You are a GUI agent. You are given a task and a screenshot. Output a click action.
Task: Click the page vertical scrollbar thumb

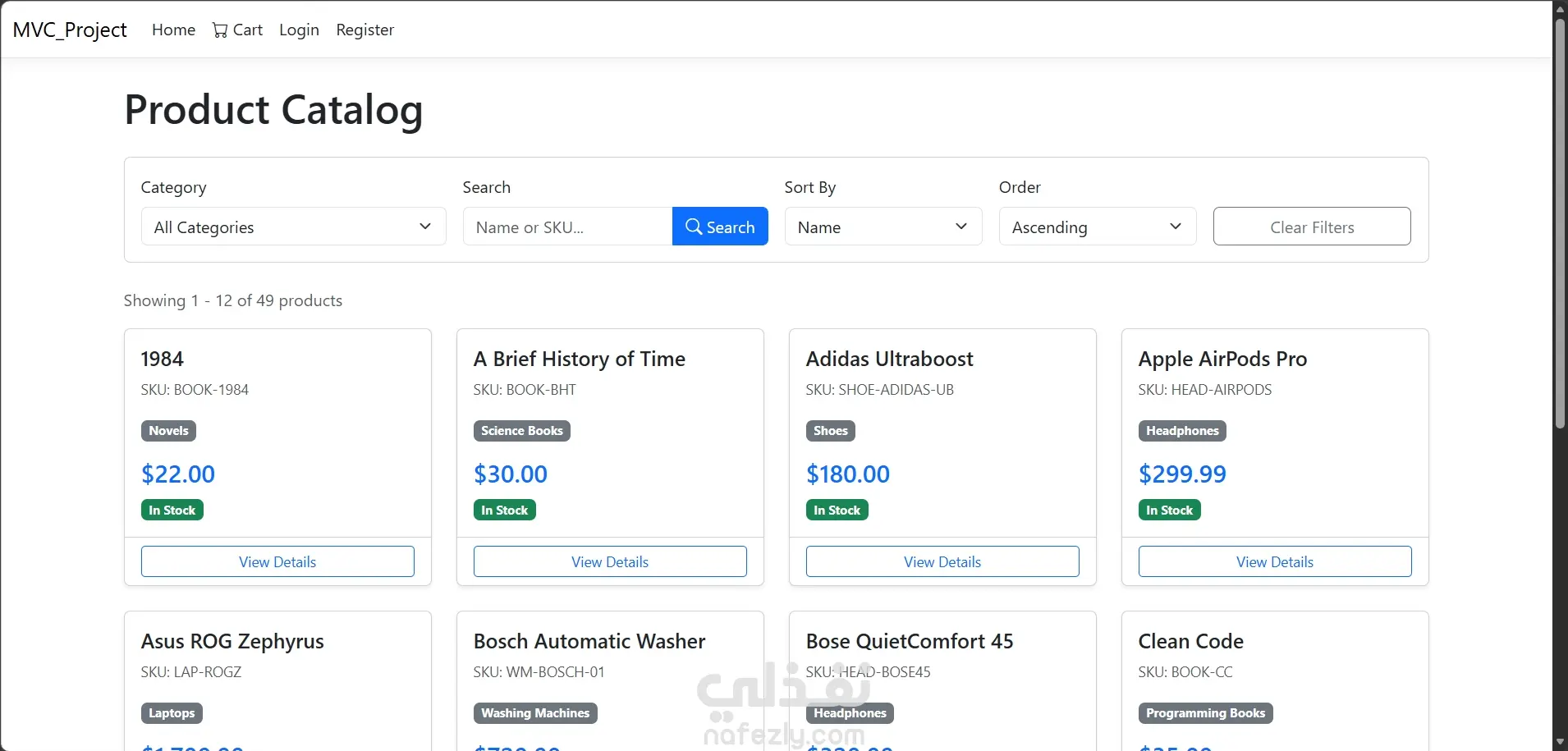pyautogui.click(x=1560, y=223)
